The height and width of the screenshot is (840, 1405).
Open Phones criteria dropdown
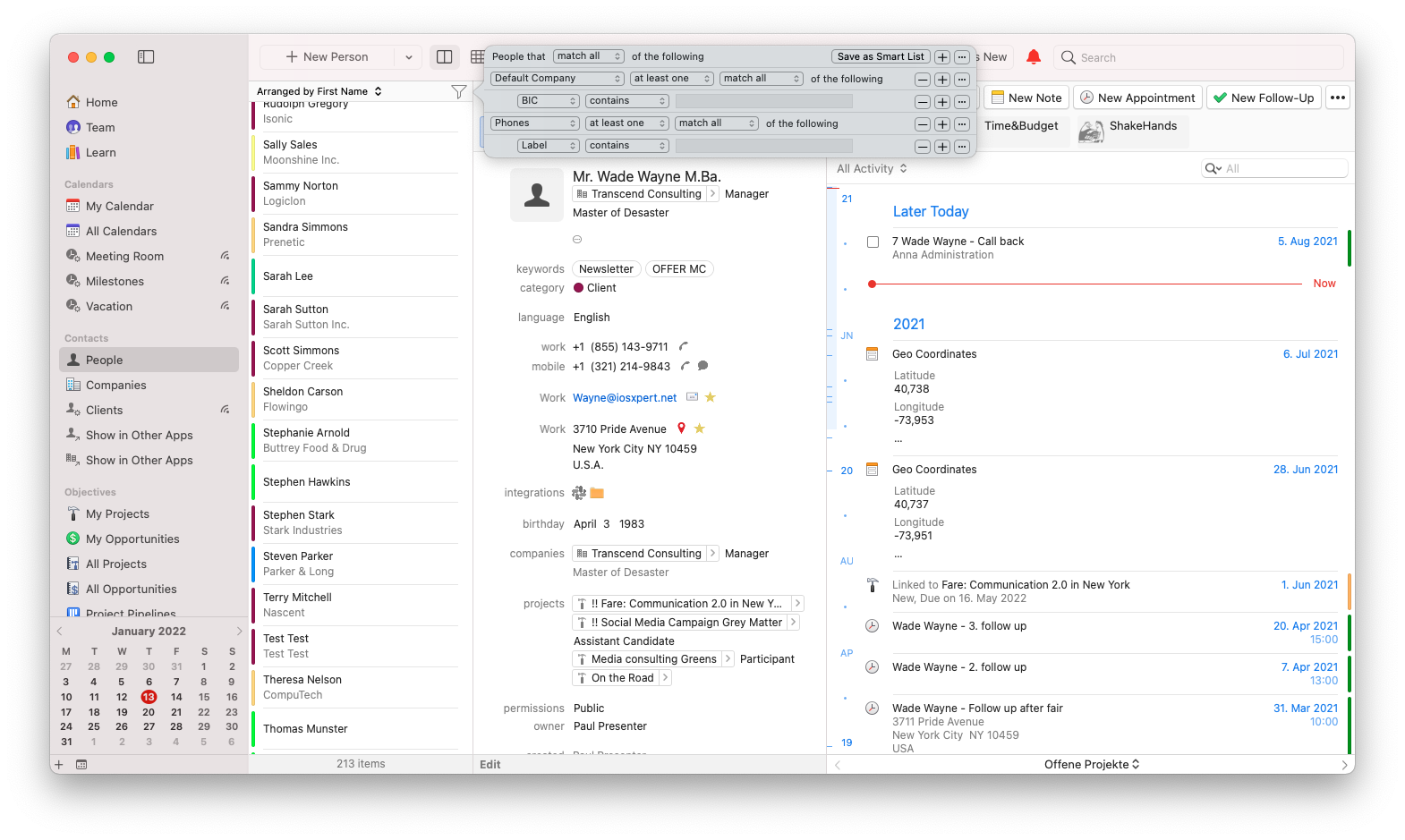point(534,123)
